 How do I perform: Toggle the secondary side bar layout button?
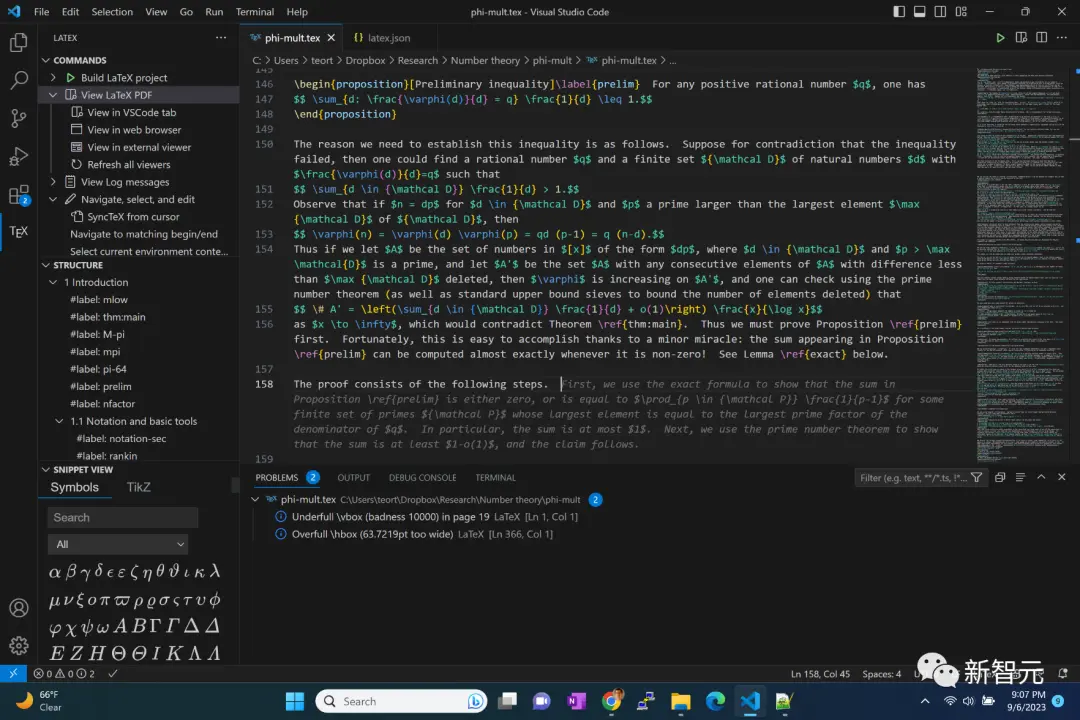(x=940, y=12)
